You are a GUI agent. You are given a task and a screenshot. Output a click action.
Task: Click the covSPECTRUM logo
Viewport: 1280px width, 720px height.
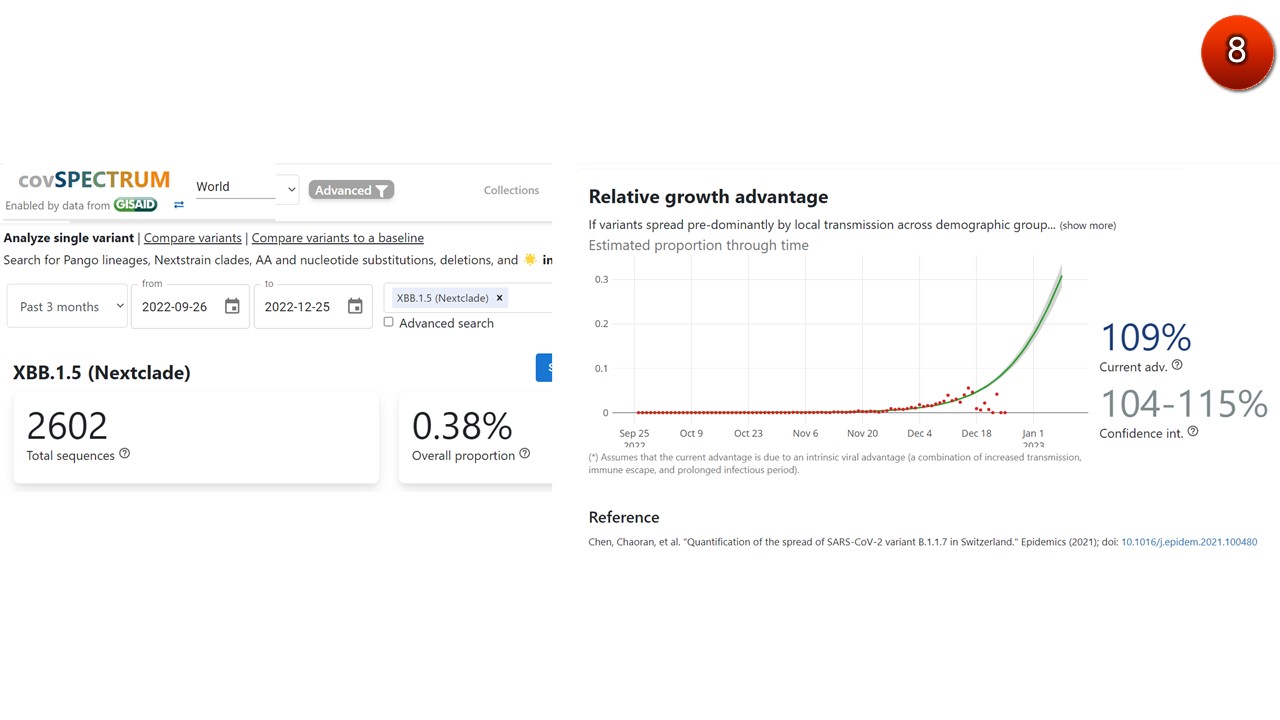click(94, 180)
